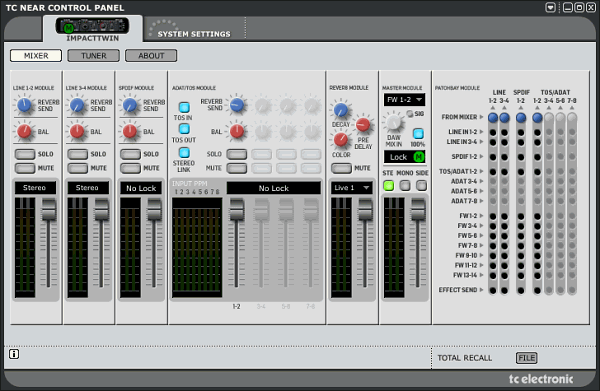Open the info icon at bottom left
The image size is (600, 391).
[14, 354]
